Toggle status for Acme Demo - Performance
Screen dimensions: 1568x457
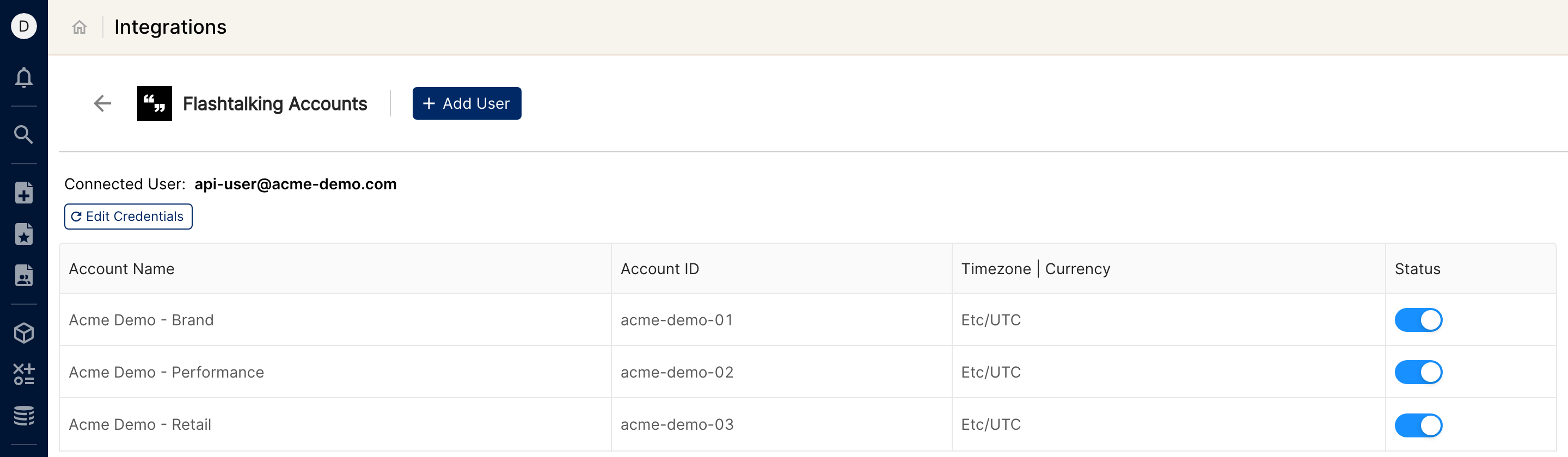[1418, 373]
